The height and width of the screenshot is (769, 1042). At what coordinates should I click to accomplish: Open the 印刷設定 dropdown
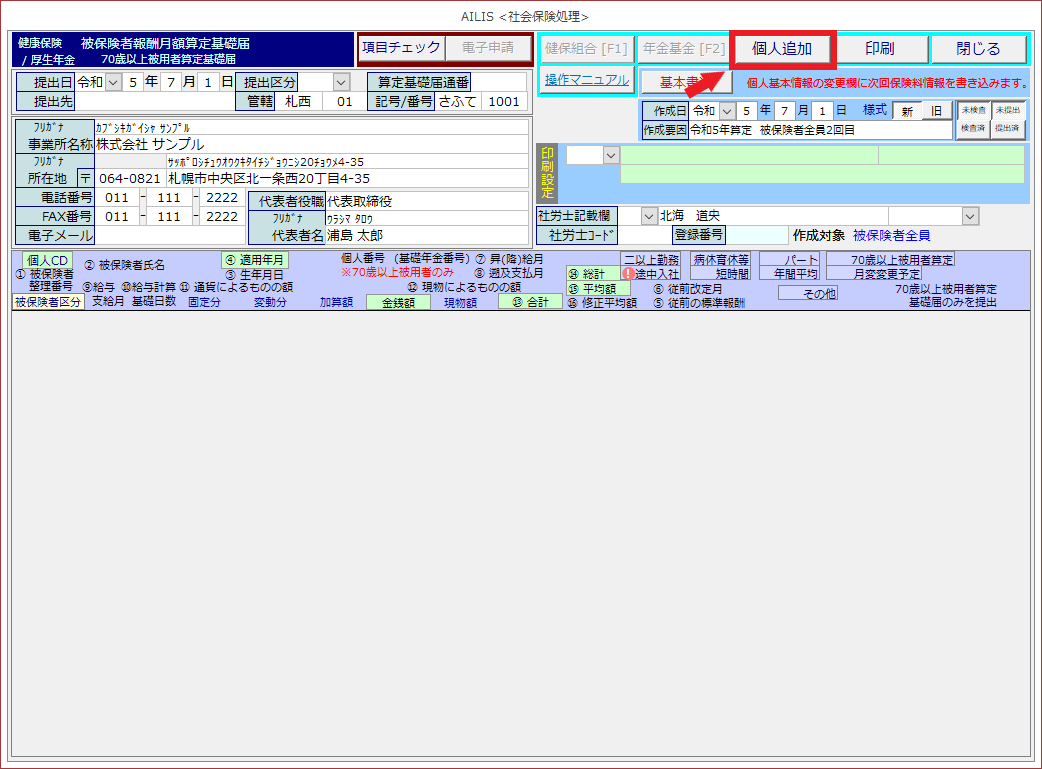point(610,155)
